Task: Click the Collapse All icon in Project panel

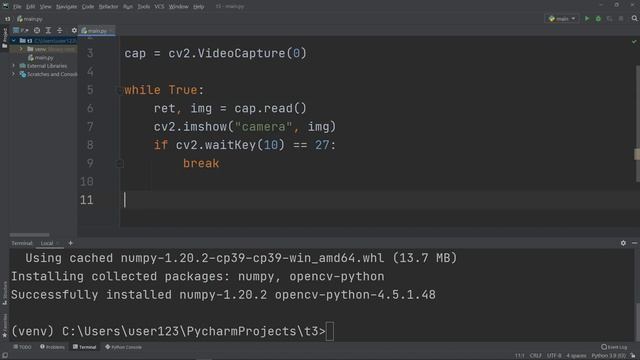Action: pos(60,30)
